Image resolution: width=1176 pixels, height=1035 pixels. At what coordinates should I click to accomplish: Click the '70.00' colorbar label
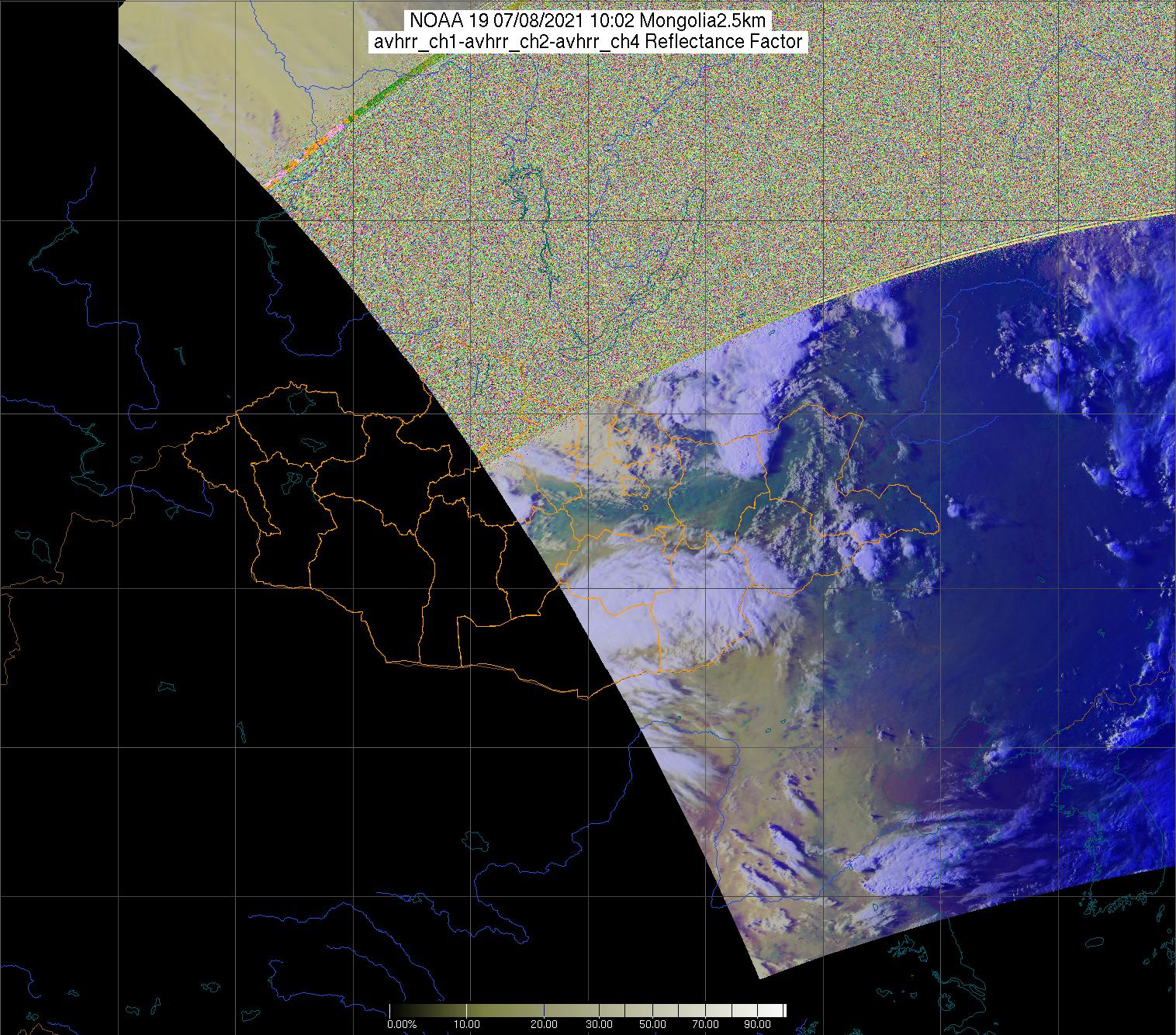(705, 1024)
